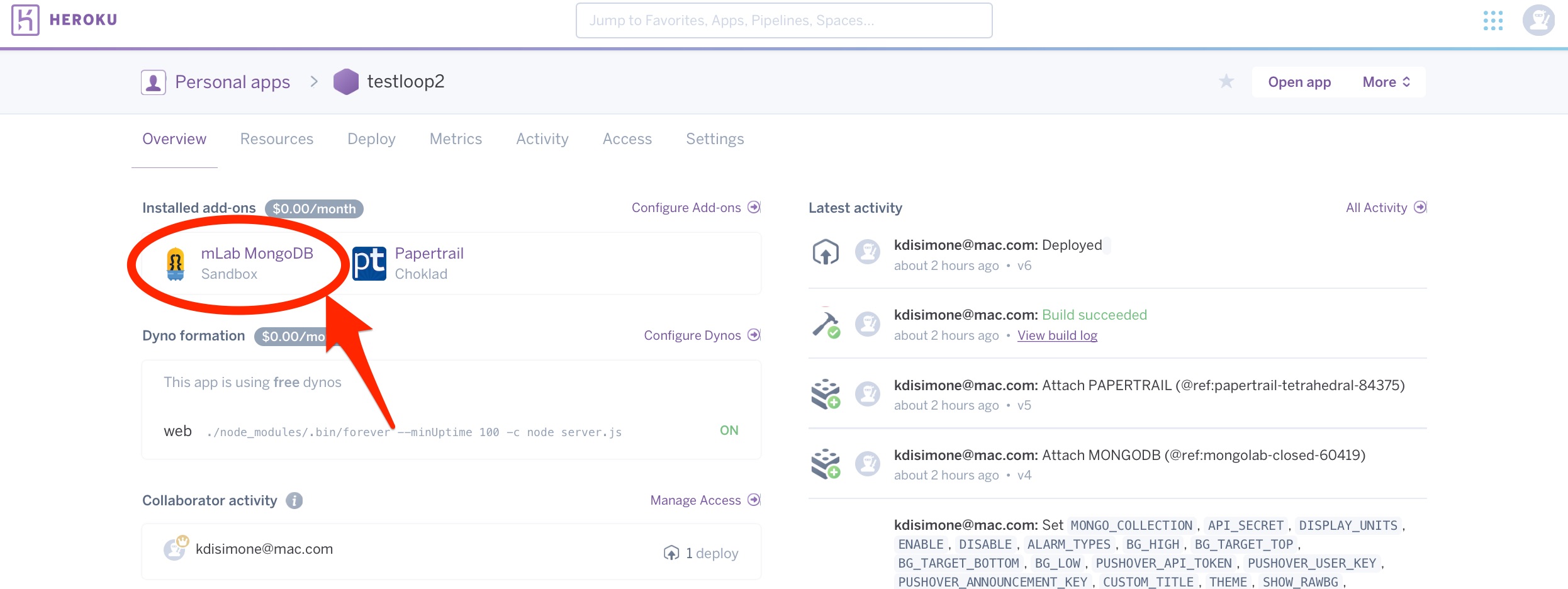Screen dimensions: 1568x589
Task: Click the Papertrail pt logo icon
Action: [x=369, y=264]
